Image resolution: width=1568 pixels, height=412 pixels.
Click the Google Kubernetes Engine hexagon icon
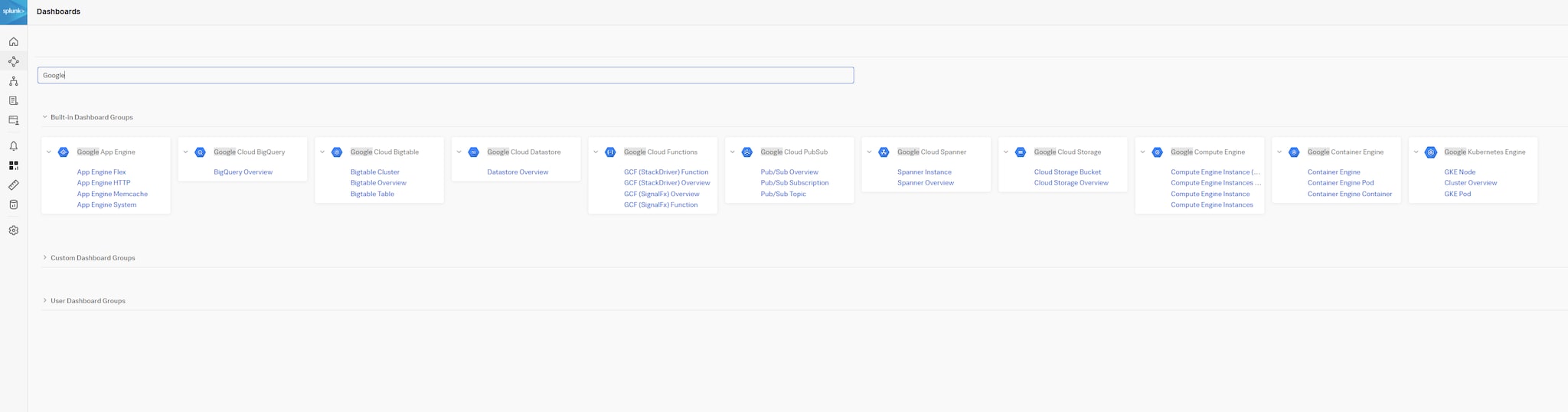(1430, 152)
